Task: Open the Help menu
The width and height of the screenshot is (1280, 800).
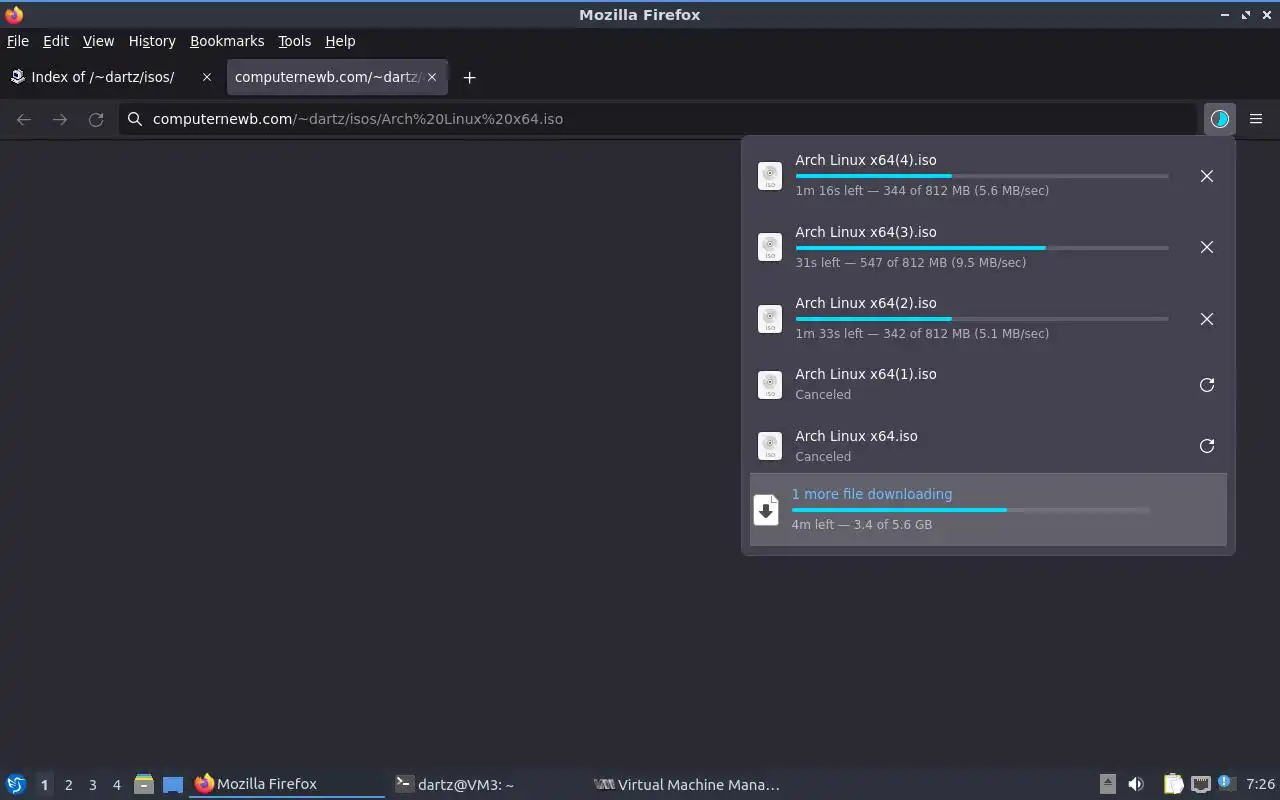Action: tap(340, 41)
